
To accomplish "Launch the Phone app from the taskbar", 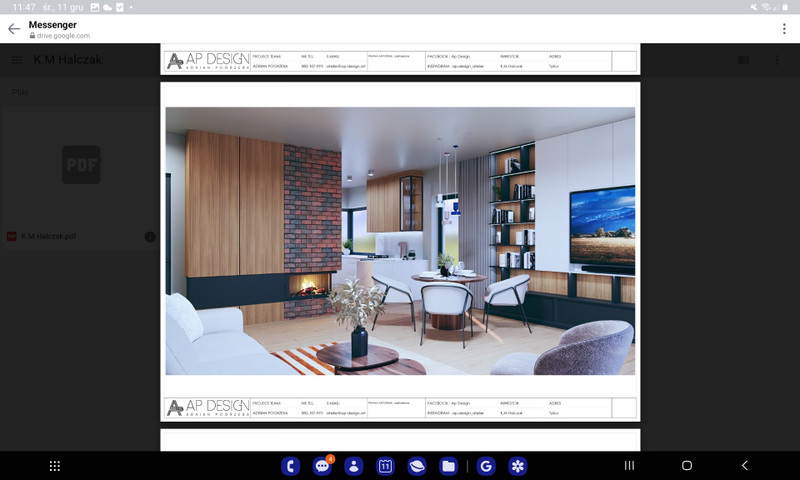I will pos(290,466).
